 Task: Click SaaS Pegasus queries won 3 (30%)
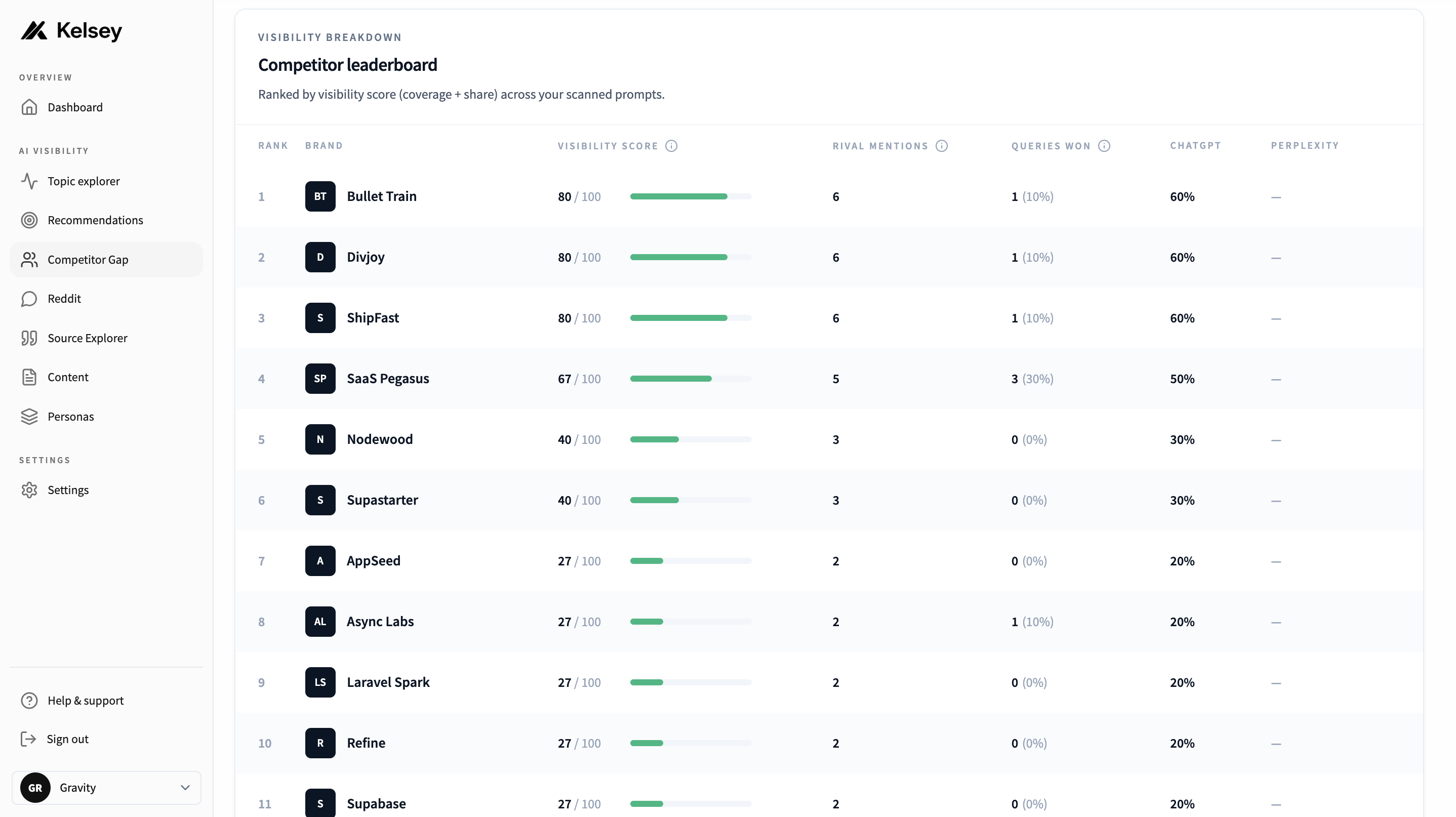[x=1033, y=379]
